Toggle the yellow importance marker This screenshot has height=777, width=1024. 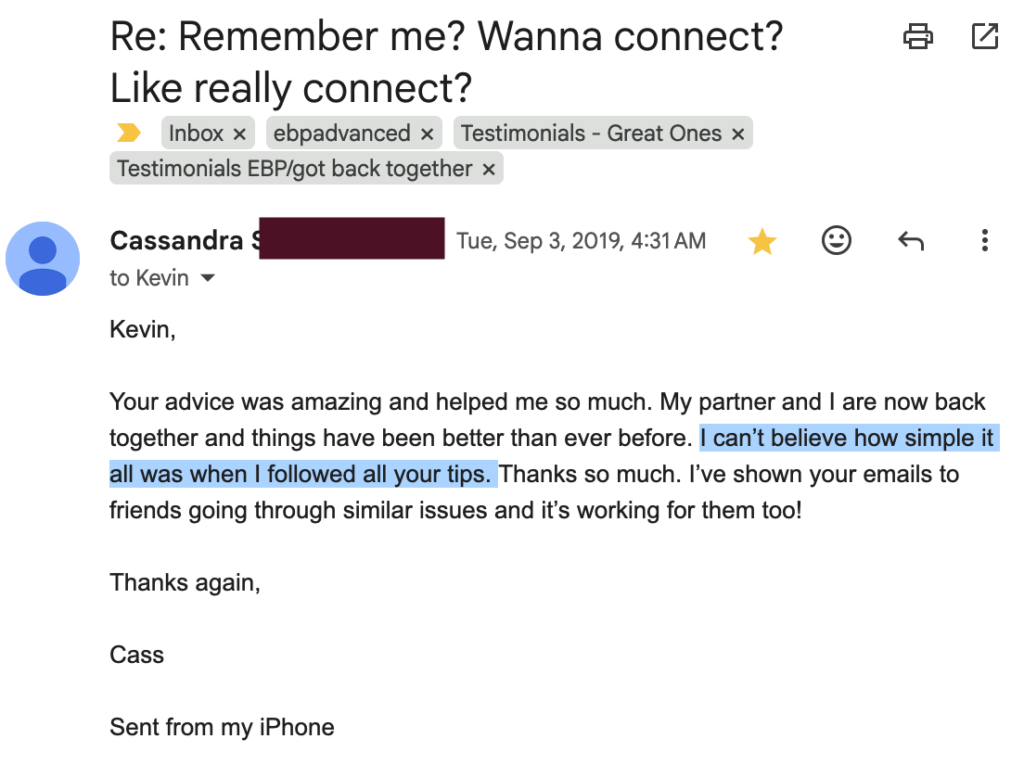pyautogui.click(x=129, y=133)
